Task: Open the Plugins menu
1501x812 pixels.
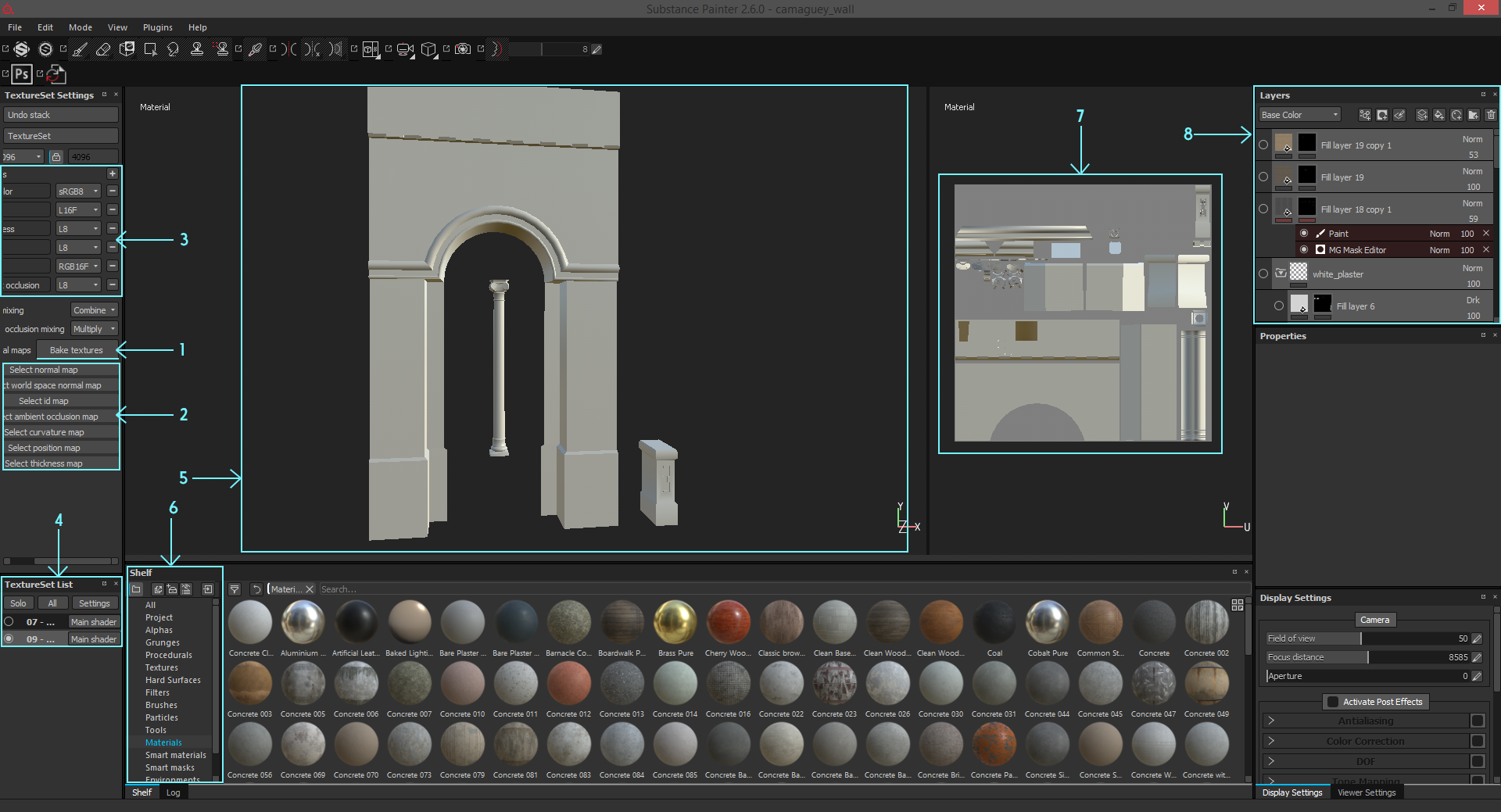Action: coord(158,27)
